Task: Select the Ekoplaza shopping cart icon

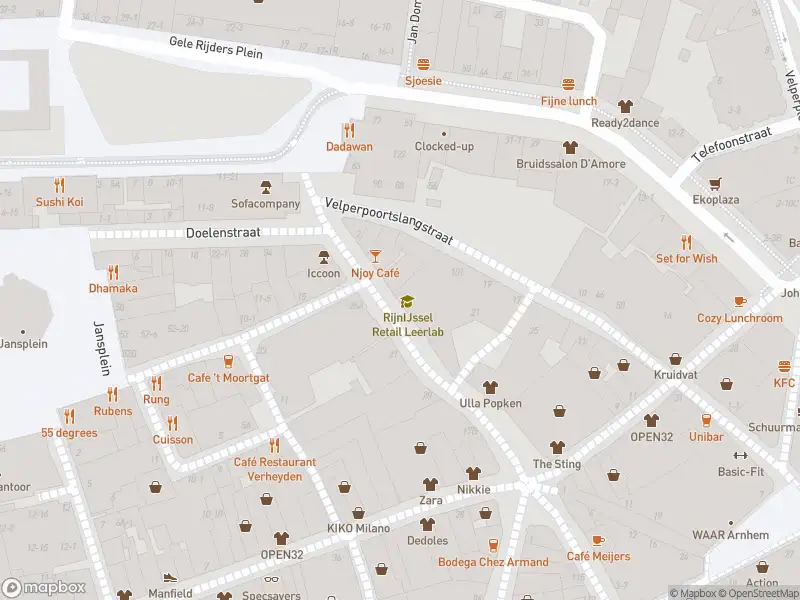Action: [x=715, y=184]
